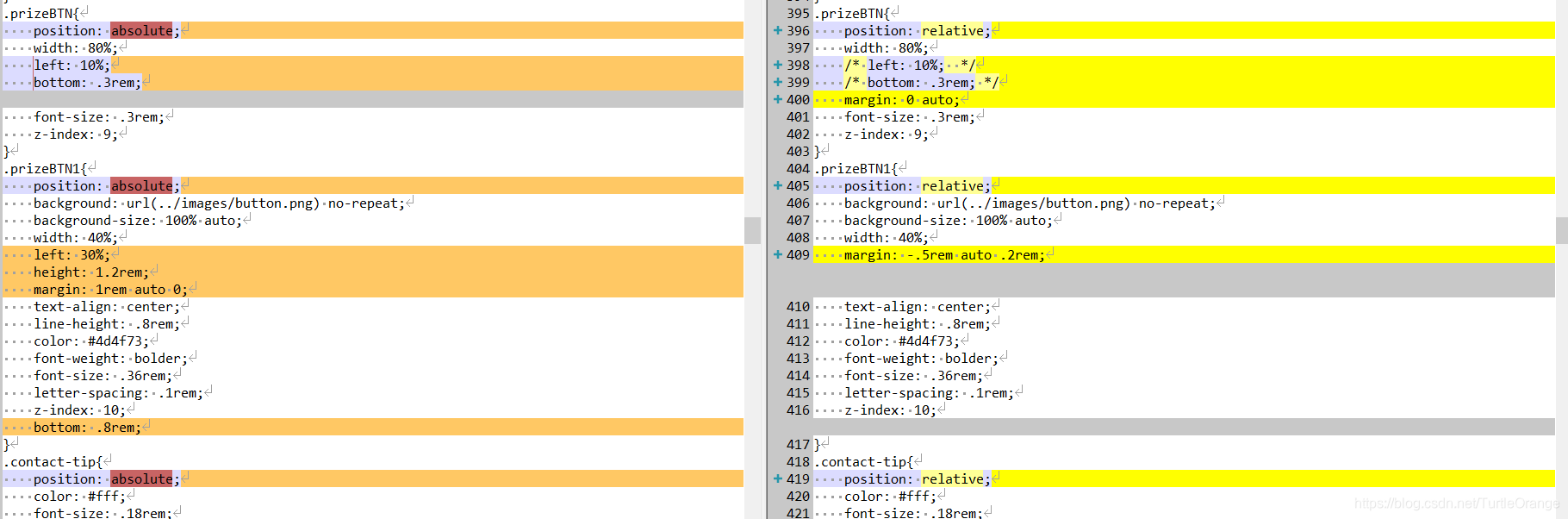
Task: Click highlighted 'absolute' under .contact-tip{ in left pane
Action: (x=141, y=478)
